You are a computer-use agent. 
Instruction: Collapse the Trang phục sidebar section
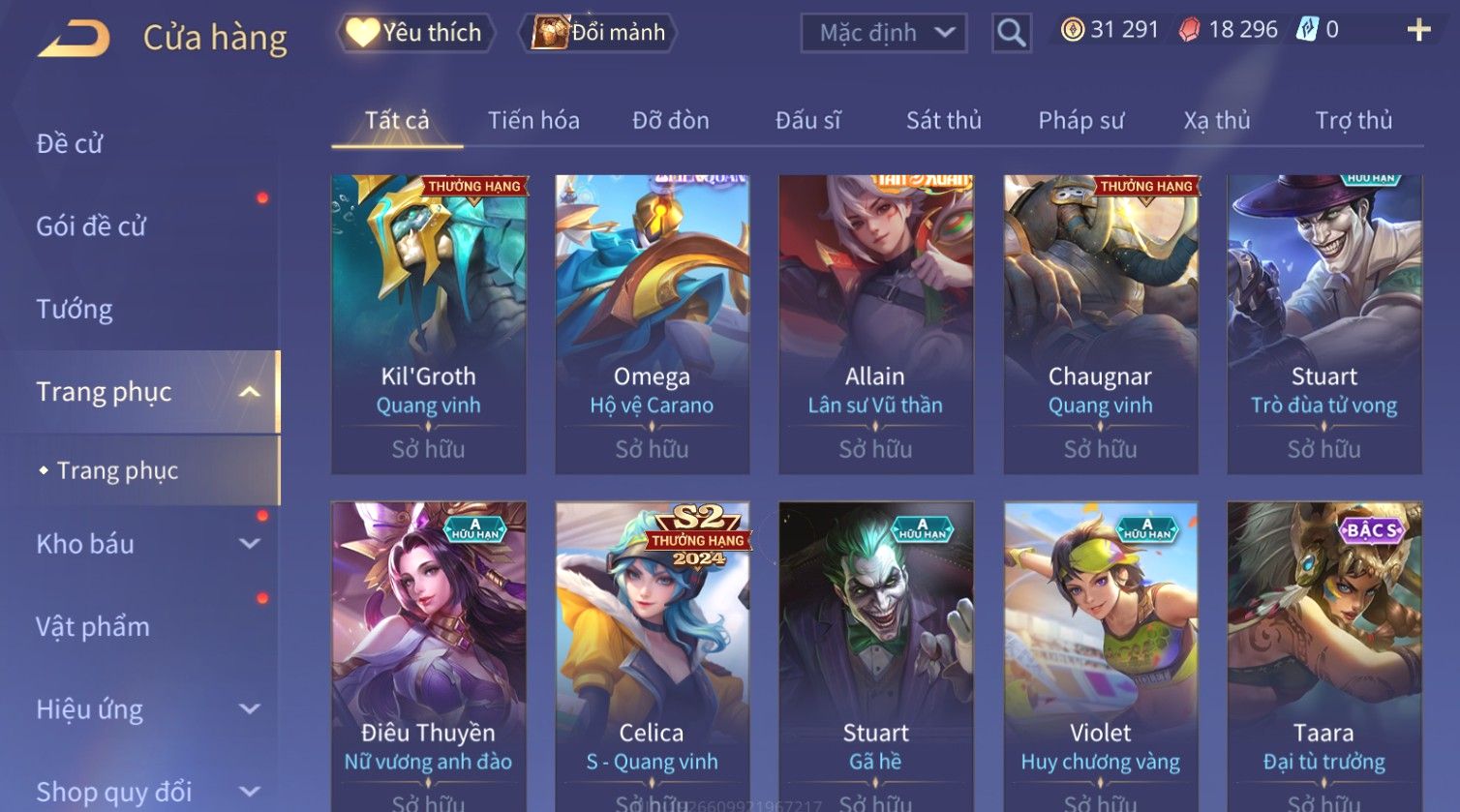(250, 392)
